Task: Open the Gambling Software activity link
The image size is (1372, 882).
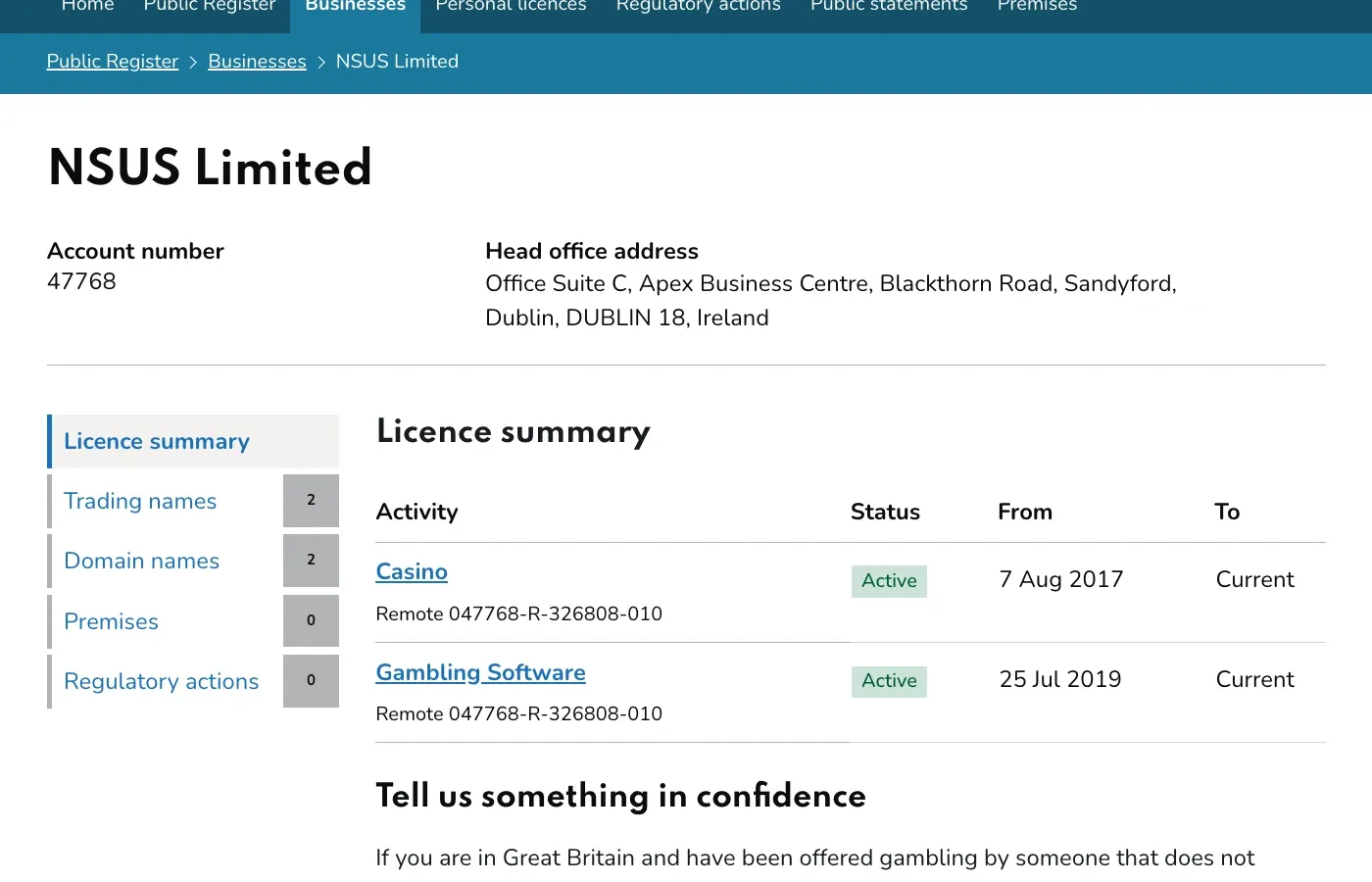Action: pyautogui.click(x=480, y=672)
